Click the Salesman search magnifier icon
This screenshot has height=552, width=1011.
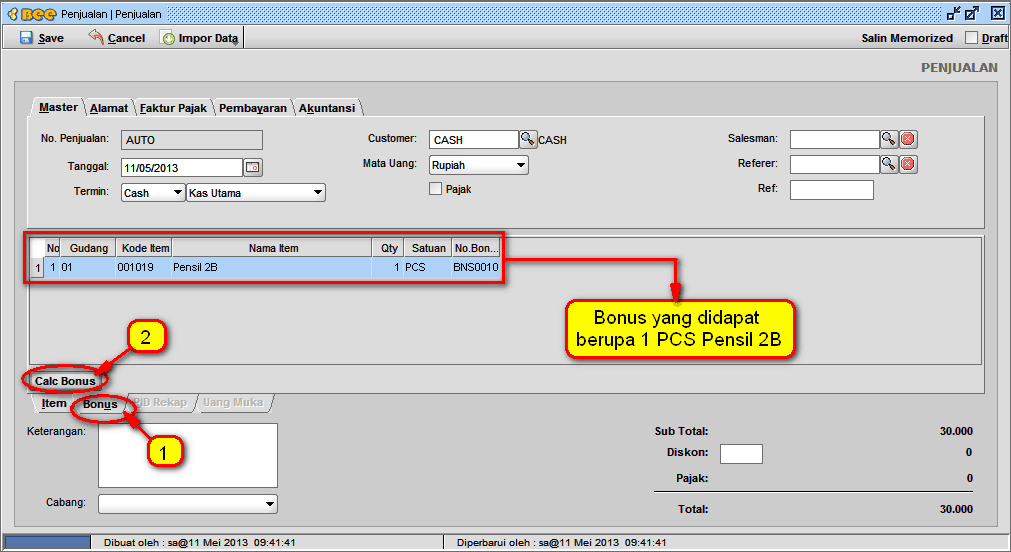888,139
